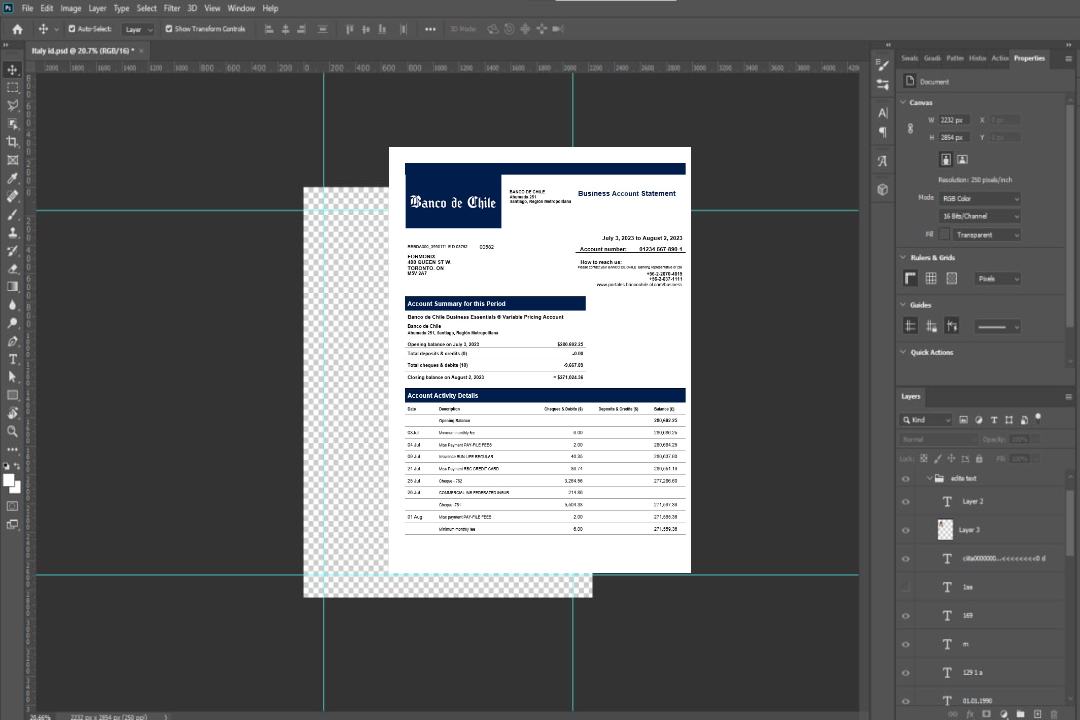Toggle Quick Mask mode icon
Screen dimensions: 1080x720
[12, 506]
